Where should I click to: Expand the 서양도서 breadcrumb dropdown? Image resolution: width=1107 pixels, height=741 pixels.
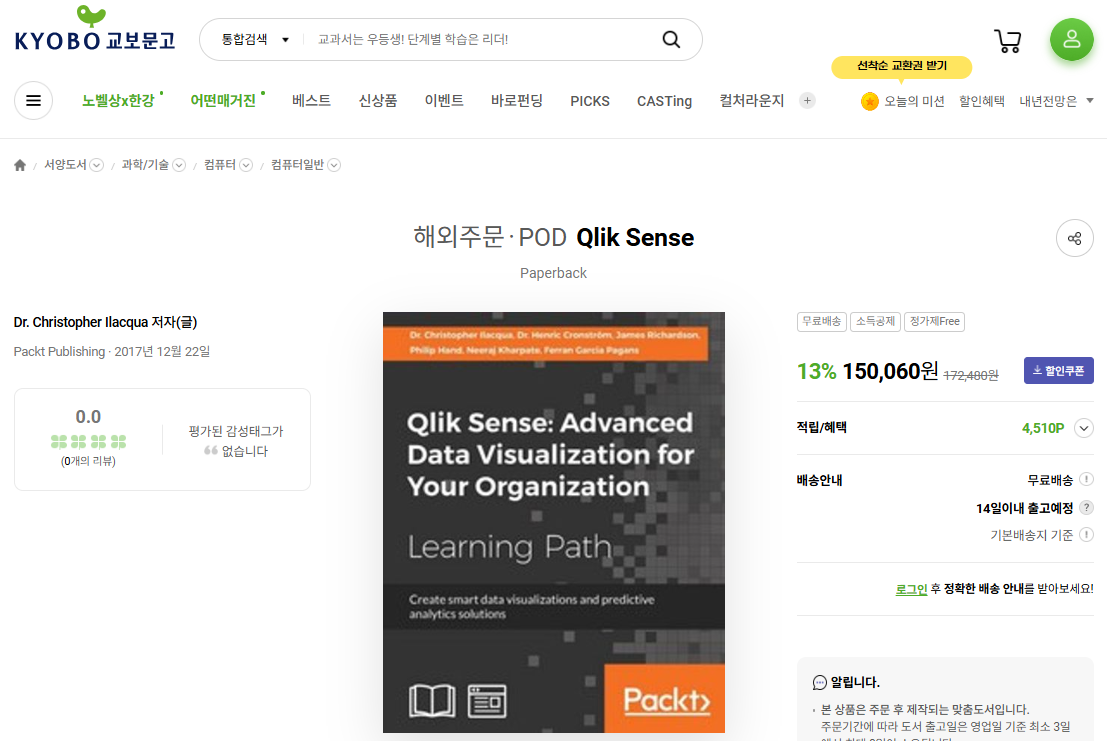point(97,165)
